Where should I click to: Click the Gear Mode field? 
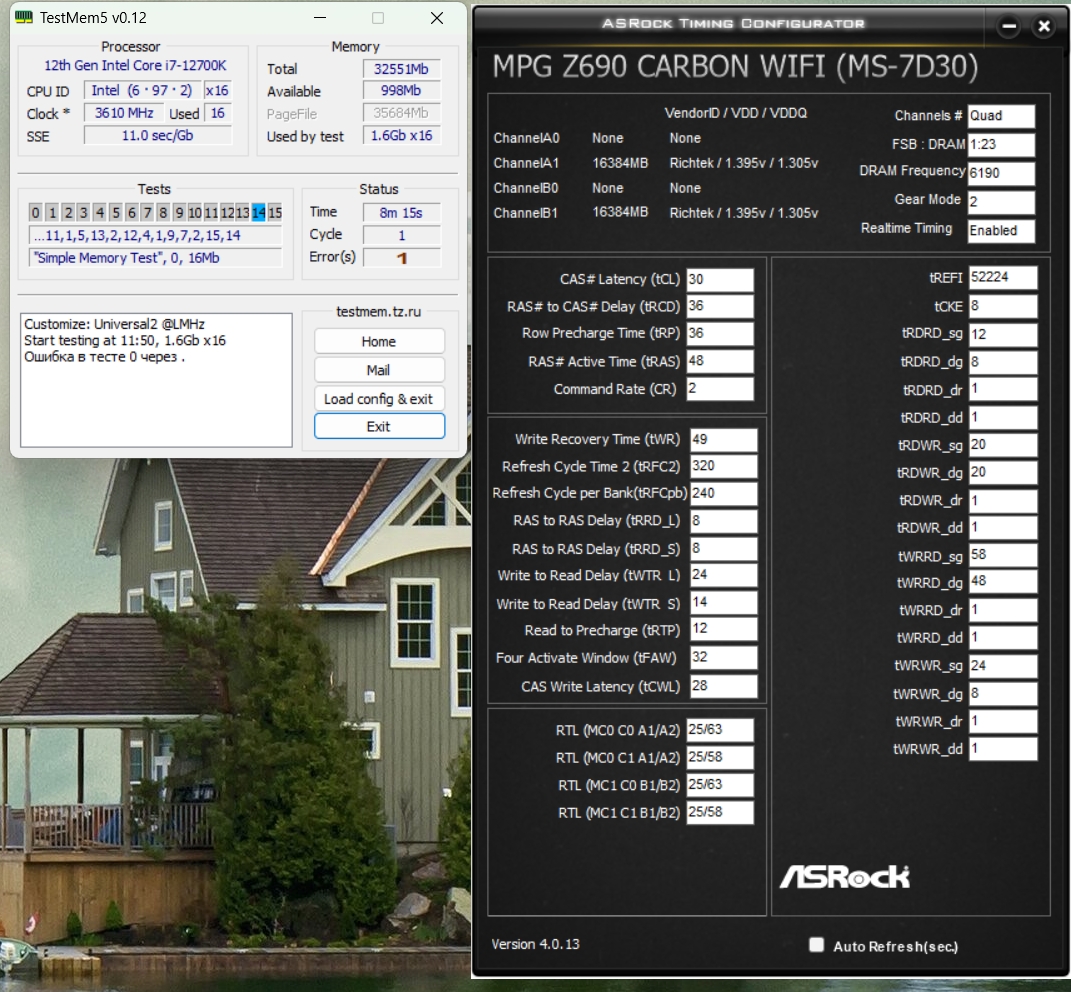pos(1001,202)
